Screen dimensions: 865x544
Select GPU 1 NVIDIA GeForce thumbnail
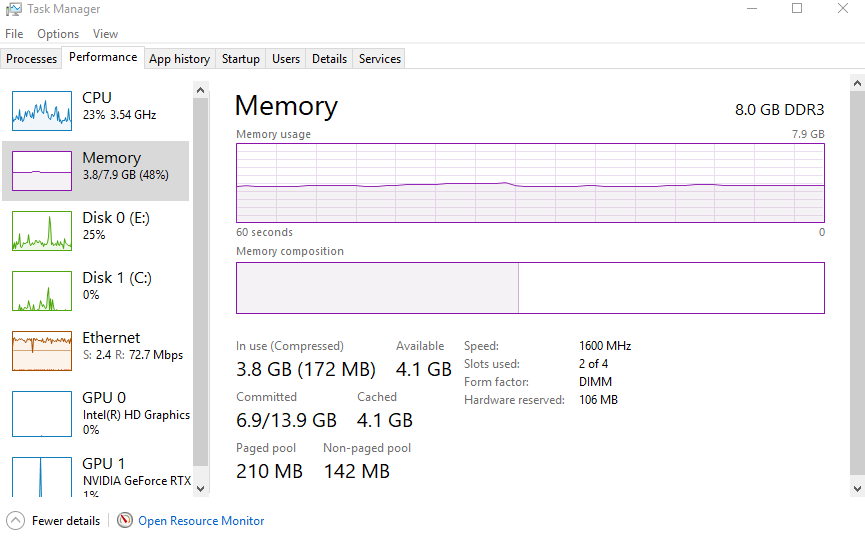pyautogui.click(x=42, y=476)
